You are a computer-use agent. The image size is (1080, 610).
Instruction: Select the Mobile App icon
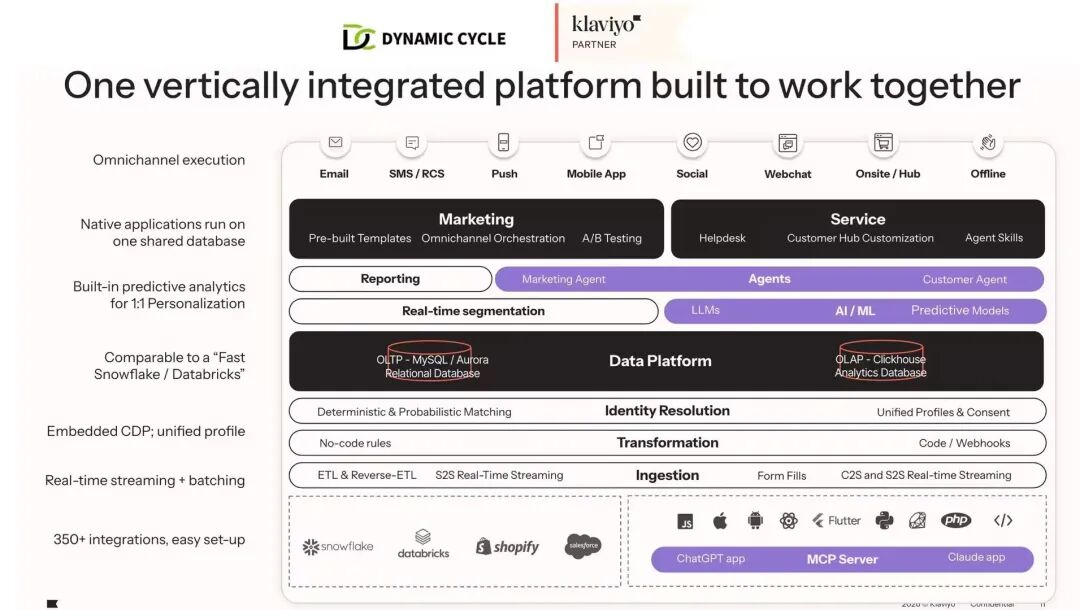[x=596, y=143]
